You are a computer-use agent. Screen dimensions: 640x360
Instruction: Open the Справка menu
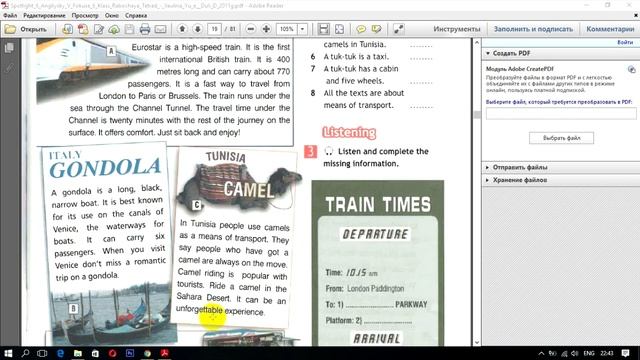pyautogui.click(x=136, y=16)
